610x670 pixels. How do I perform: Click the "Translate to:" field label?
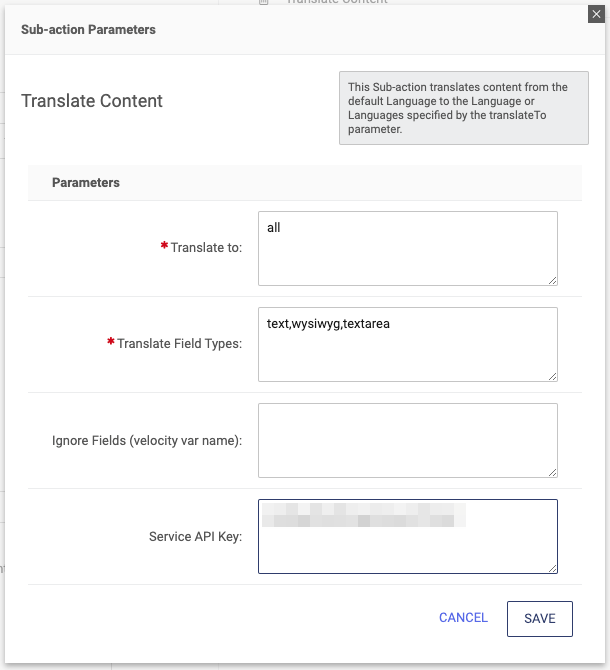point(206,248)
